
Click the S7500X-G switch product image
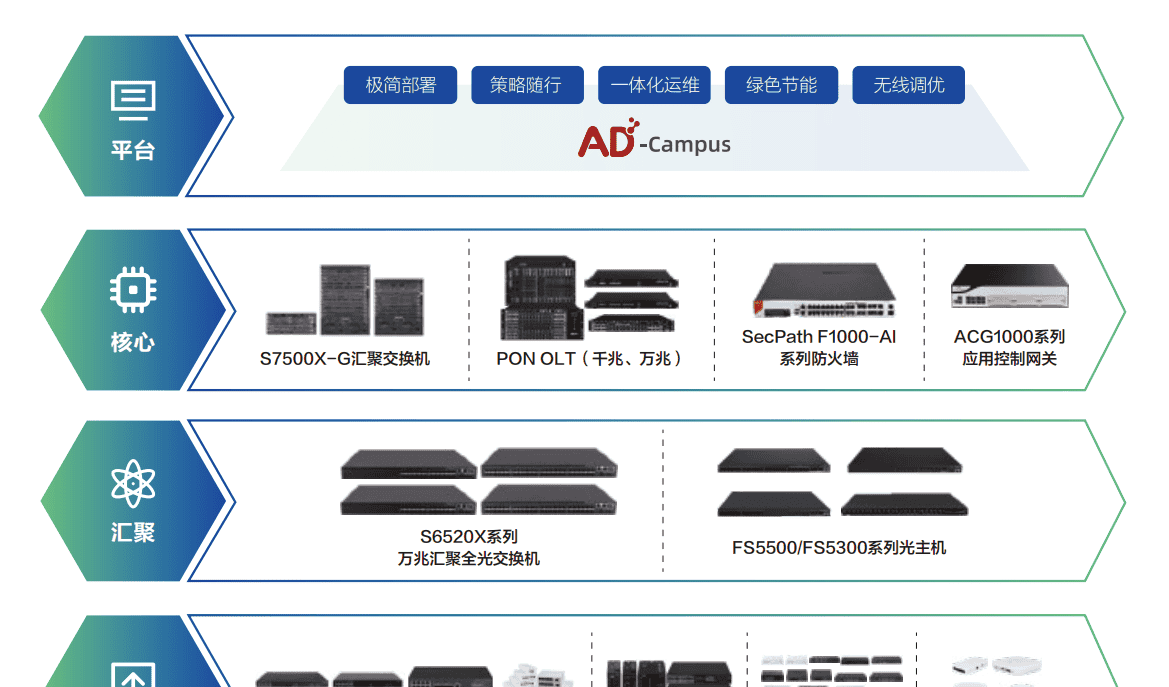tap(344, 300)
